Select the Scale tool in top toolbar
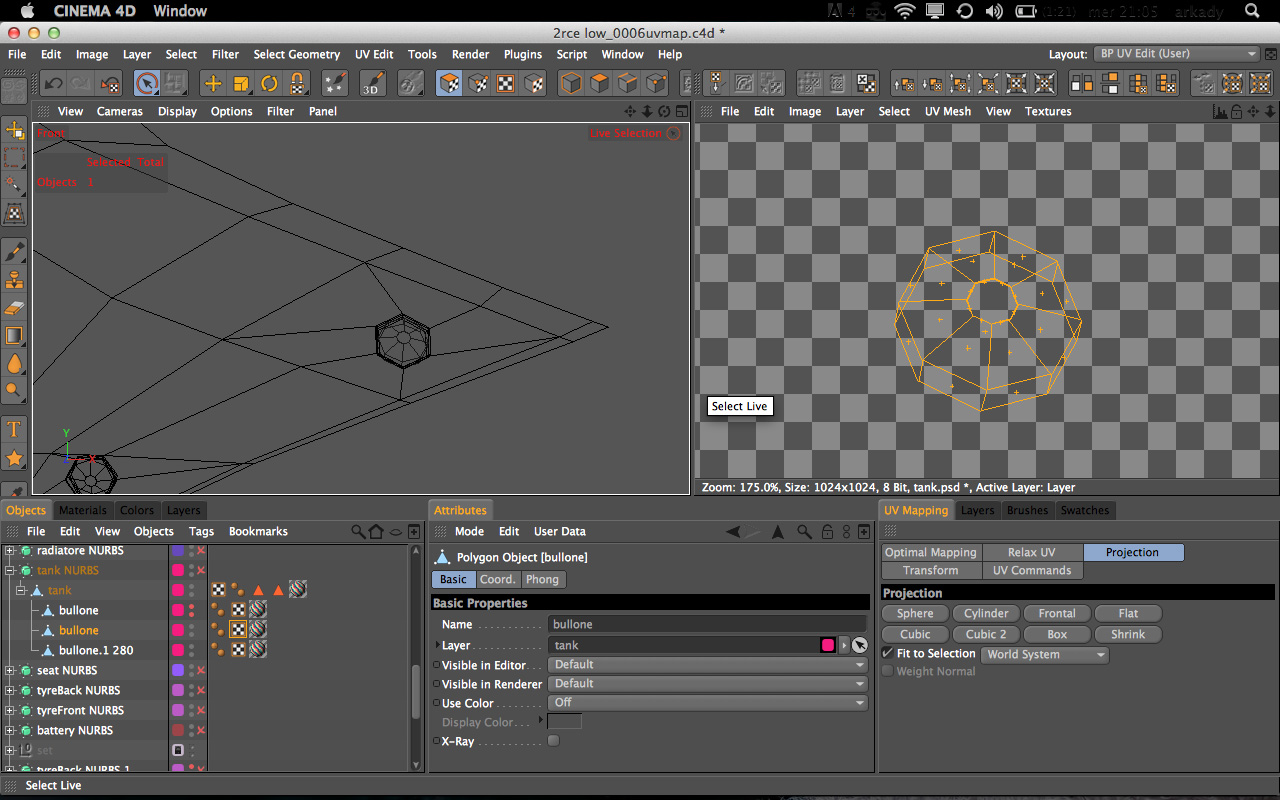1280x800 pixels. click(x=240, y=84)
